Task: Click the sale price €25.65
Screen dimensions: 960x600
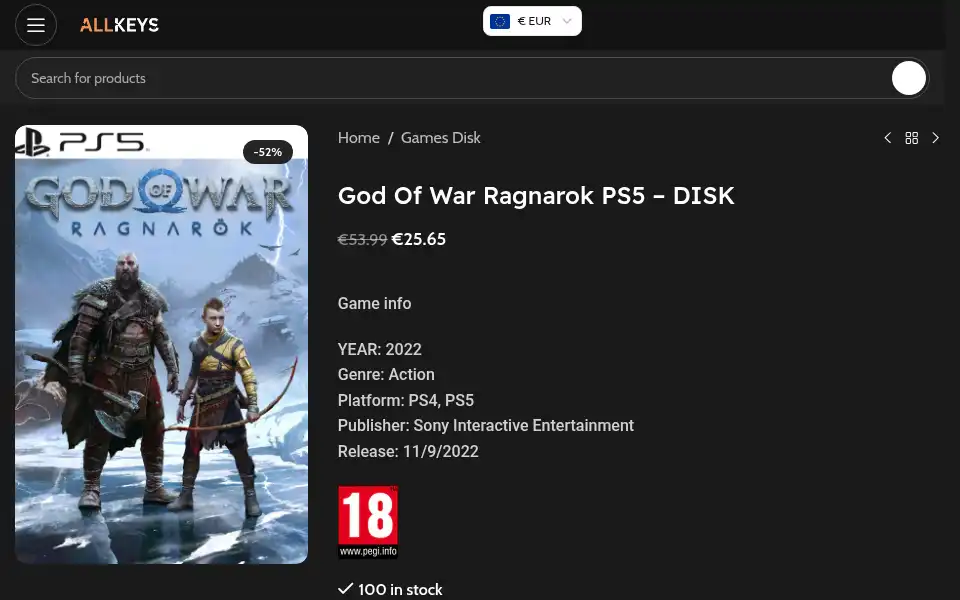Action: (419, 239)
